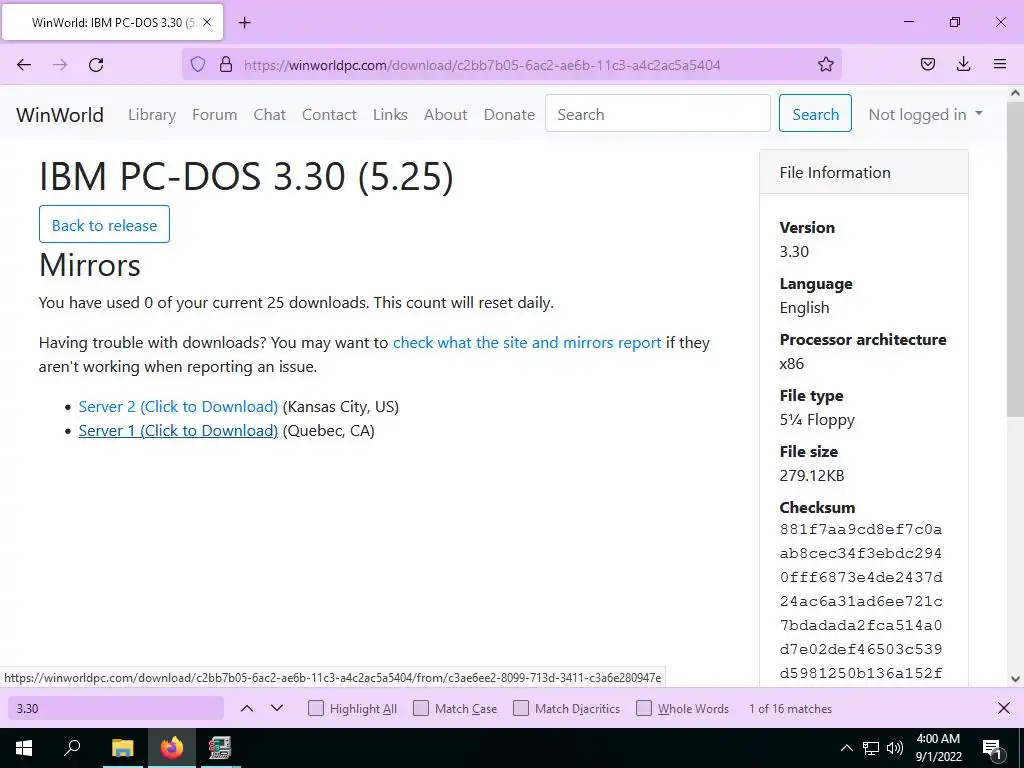Open Windows Start menu
1024x768 pixels.
pos(24,748)
